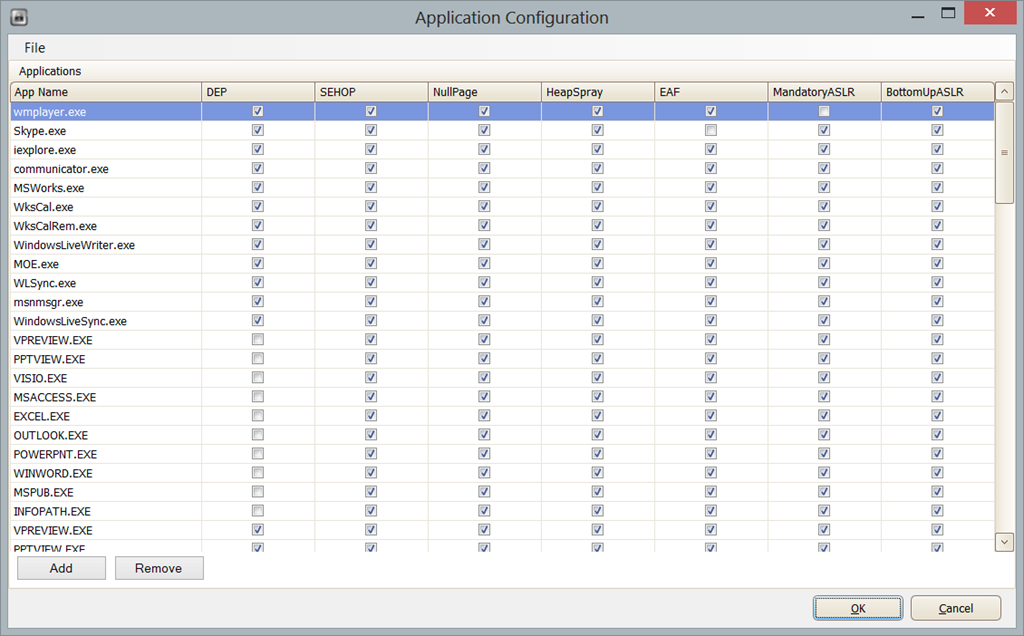Select the OUTLOOK.EXE app name

pos(51,435)
